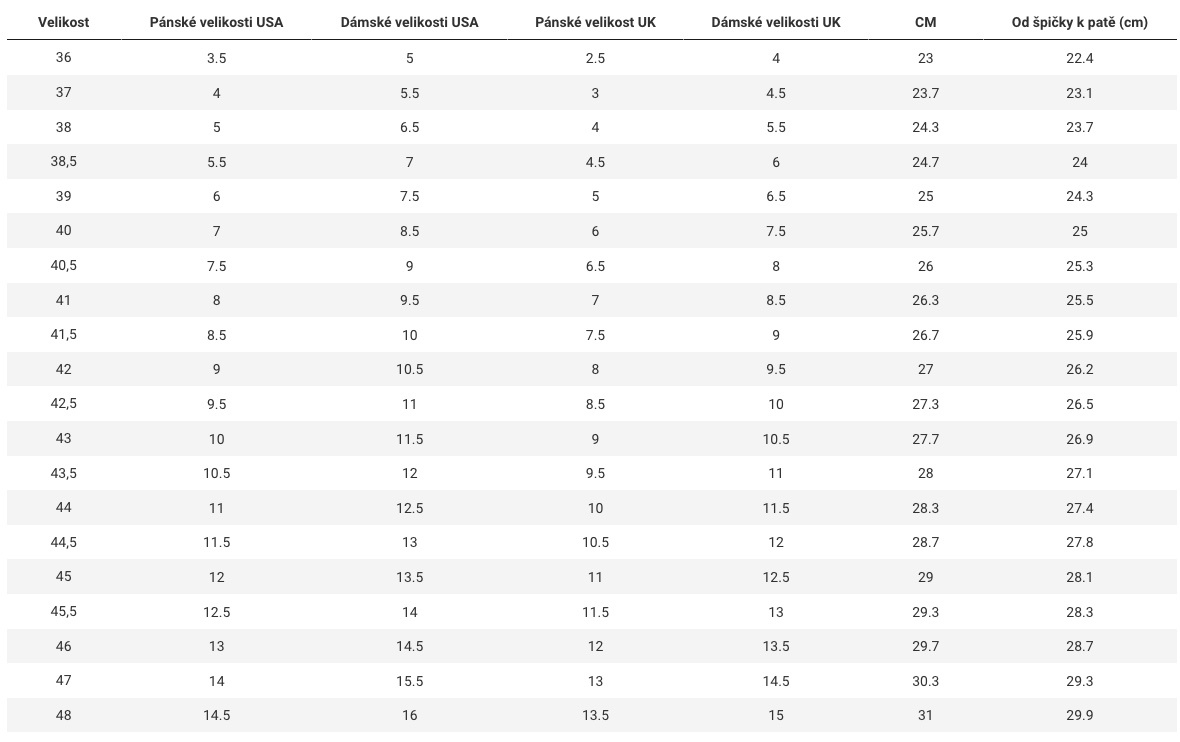Click the Pánské velikosti USA header
This screenshot has width=1180, height=742.
click(x=216, y=22)
